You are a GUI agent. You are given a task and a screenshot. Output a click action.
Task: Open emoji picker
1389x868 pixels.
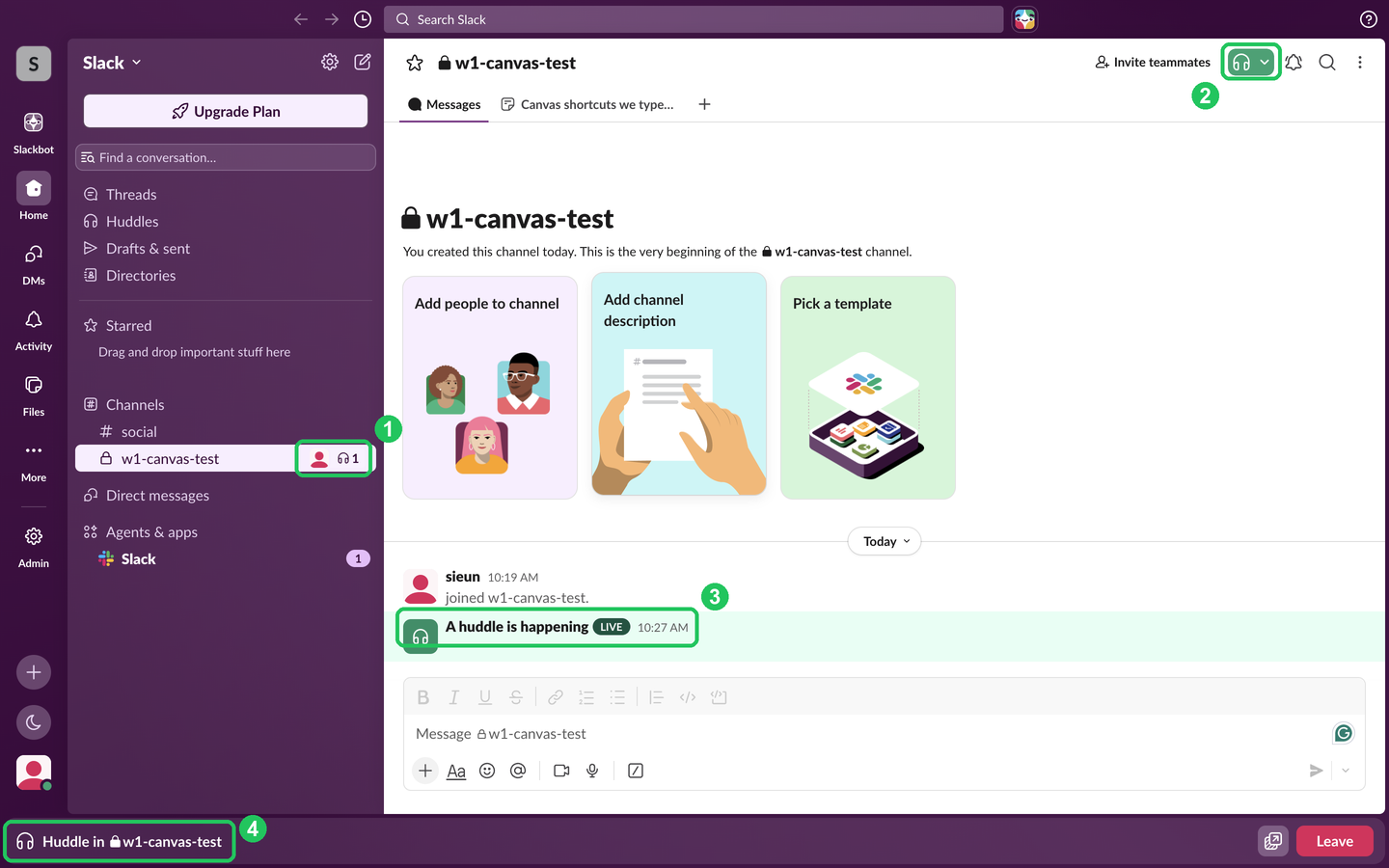487,771
